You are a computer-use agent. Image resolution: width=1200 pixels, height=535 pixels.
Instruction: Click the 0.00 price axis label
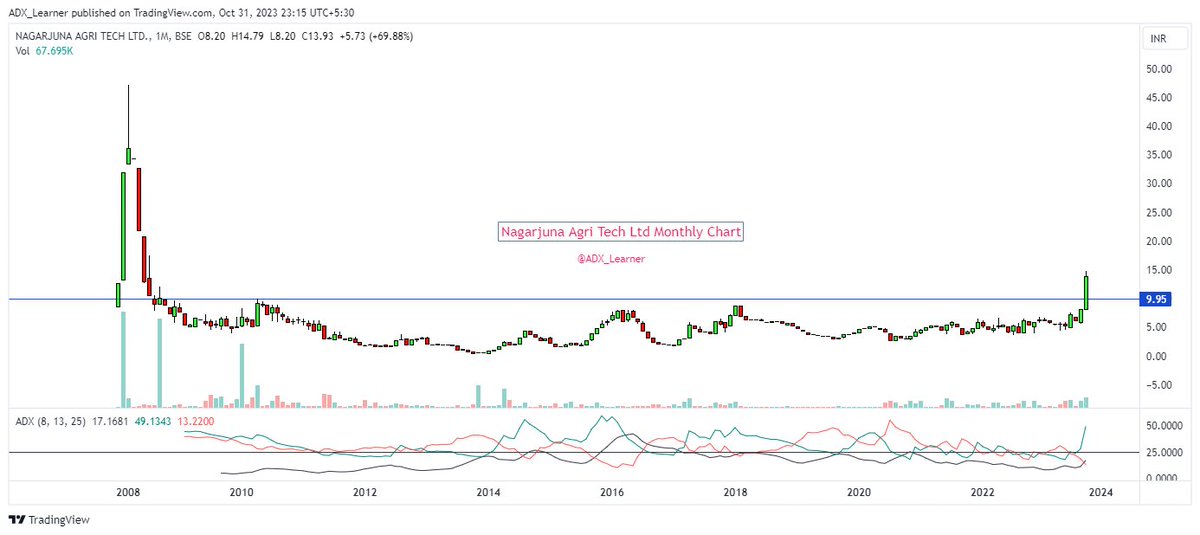click(x=1156, y=356)
